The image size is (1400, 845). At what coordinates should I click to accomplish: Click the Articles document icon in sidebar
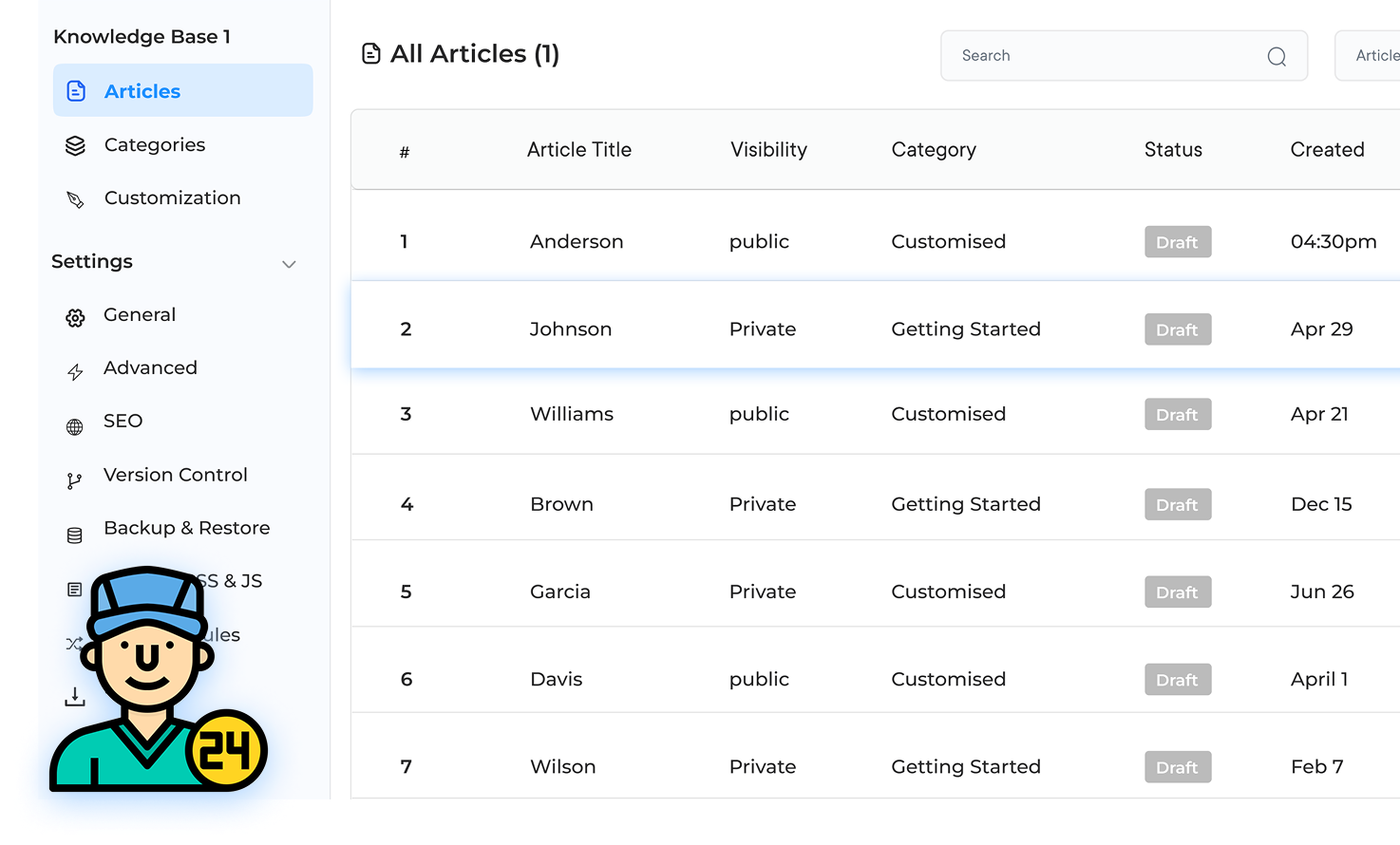(75, 90)
